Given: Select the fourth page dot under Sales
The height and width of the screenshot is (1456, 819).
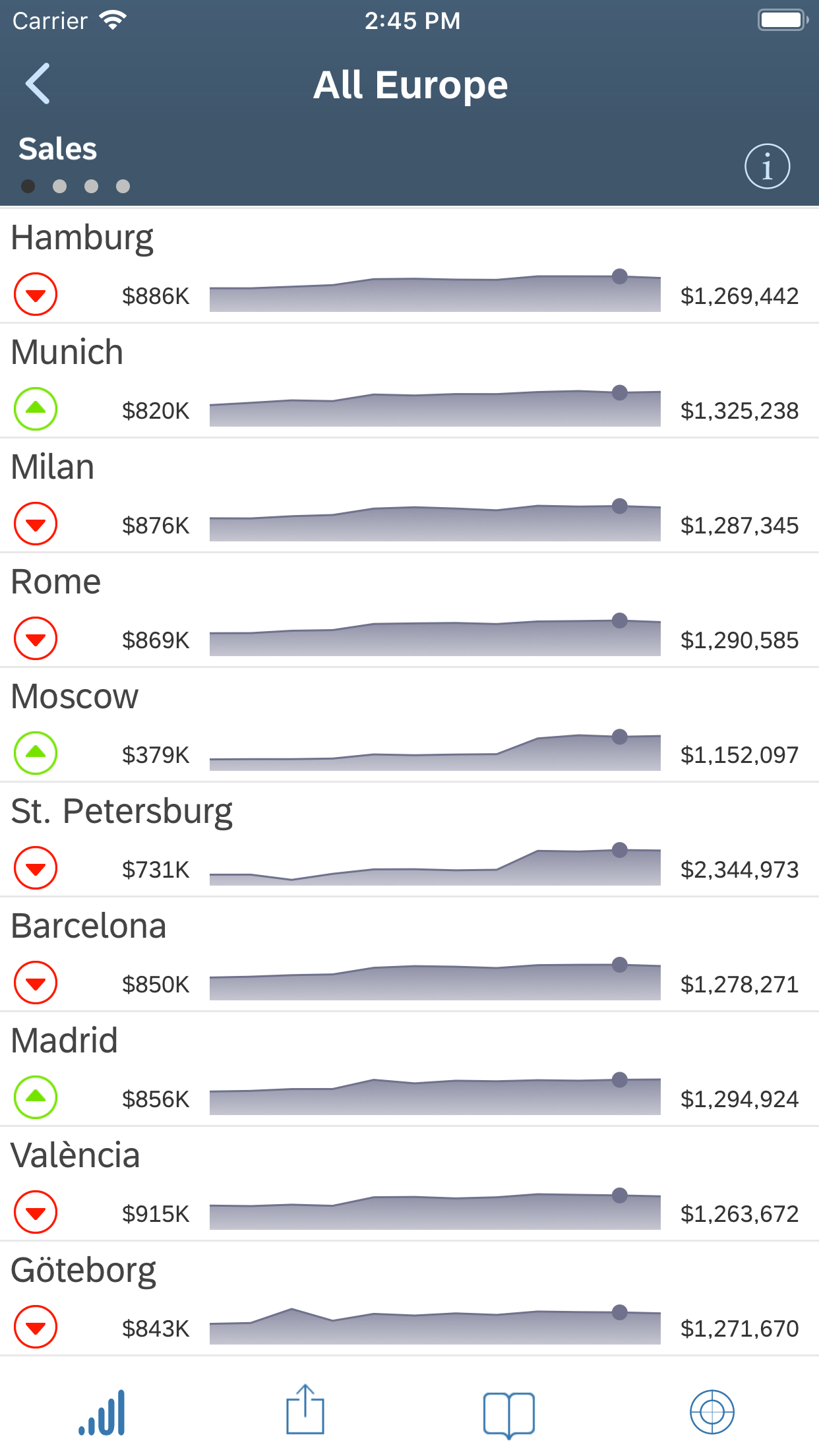Looking at the screenshot, I should click(x=123, y=187).
